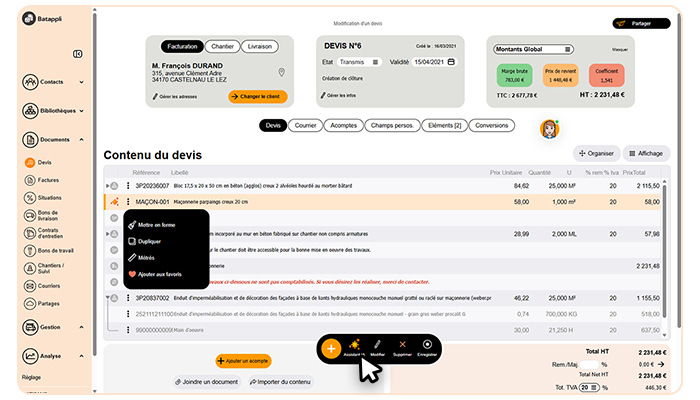The width and height of the screenshot is (700, 400).
Task: Click the Analyse sidebar icon
Action: point(30,356)
